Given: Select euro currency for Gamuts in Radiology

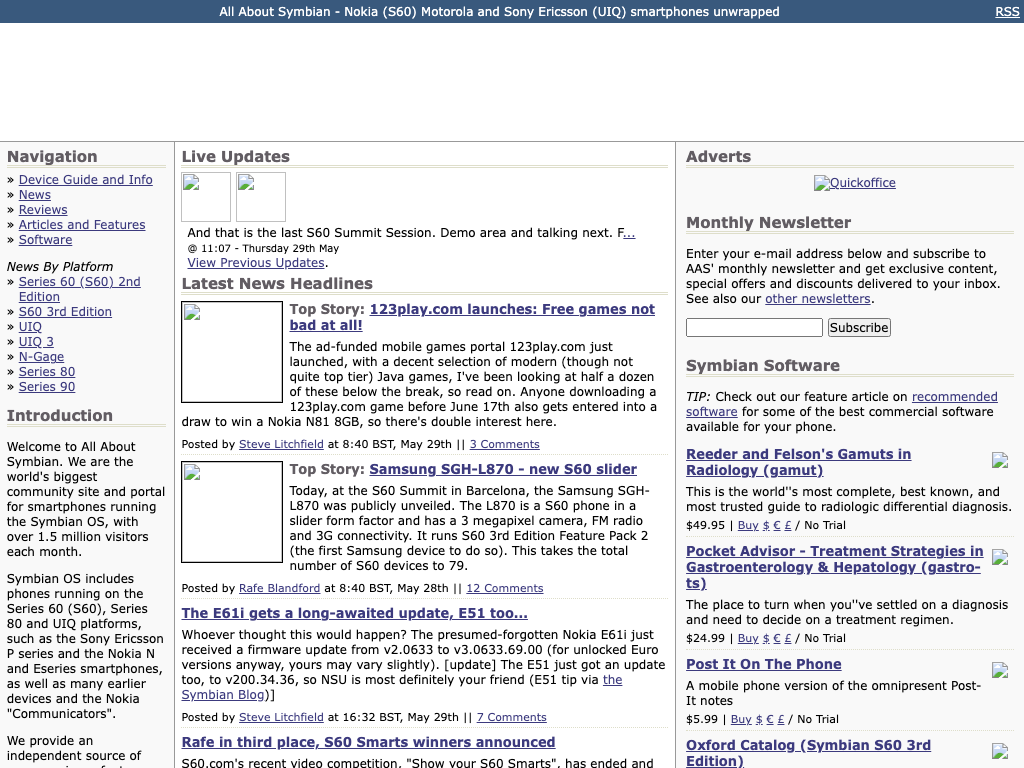Looking at the screenshot, I should point(776,525).
